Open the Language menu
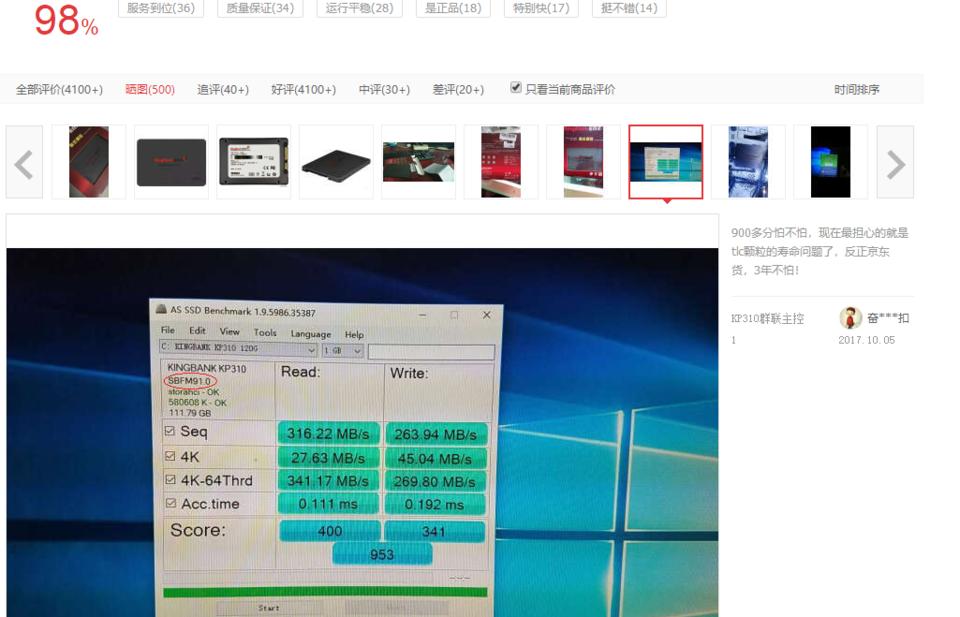 pos(313,334)
